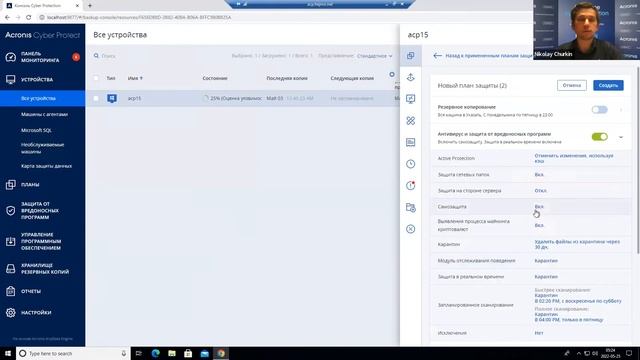Open the Active Protection setting link

coord(574,158)
